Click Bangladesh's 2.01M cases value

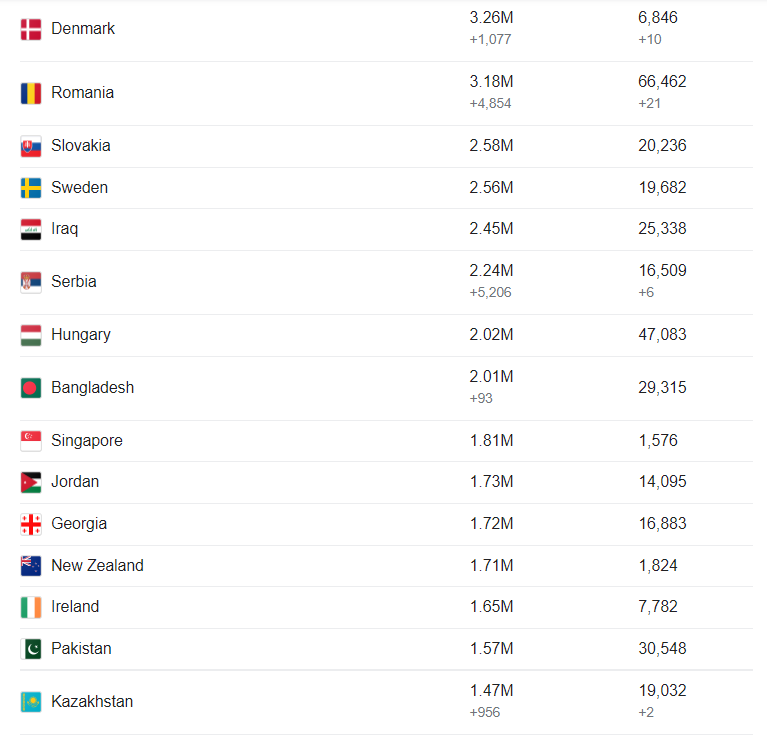pyautogui.click(x=491, y=377)
